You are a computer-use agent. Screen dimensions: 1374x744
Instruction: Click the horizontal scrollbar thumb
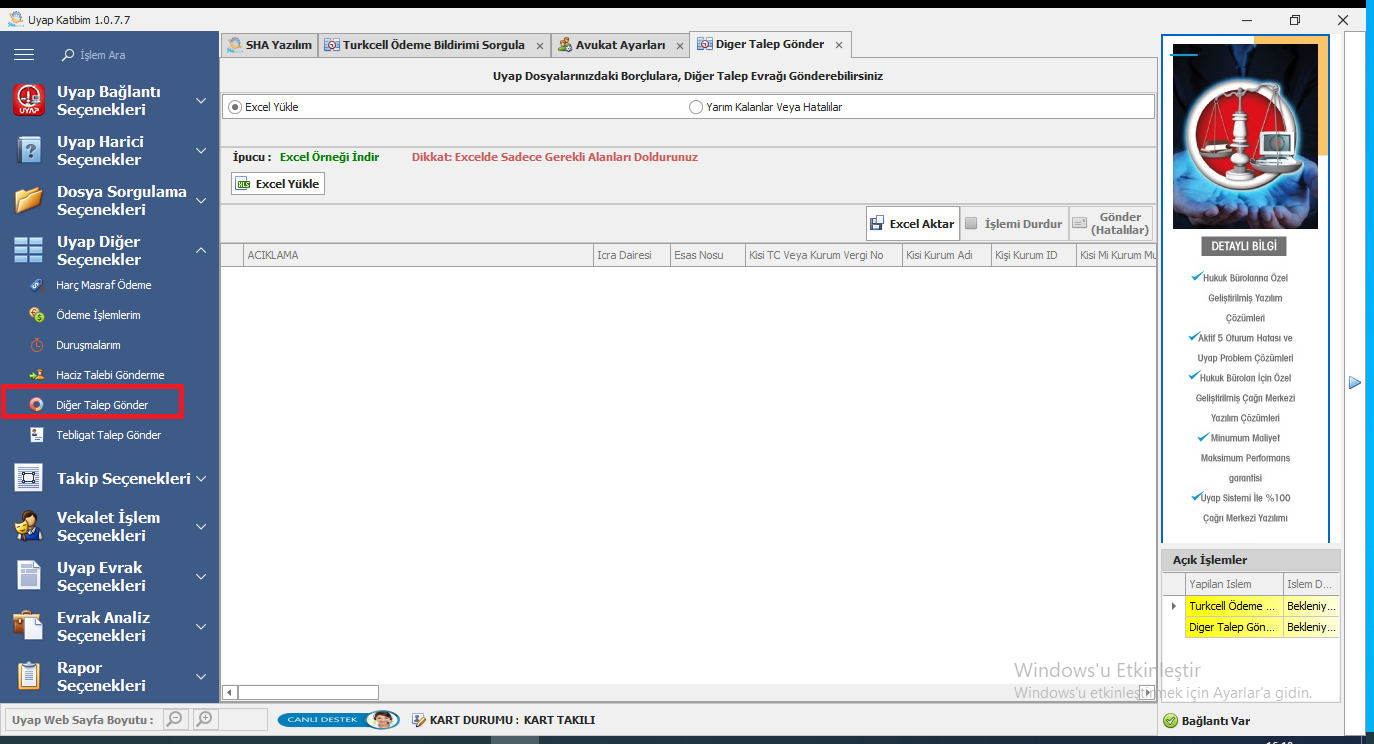[308, 692]
